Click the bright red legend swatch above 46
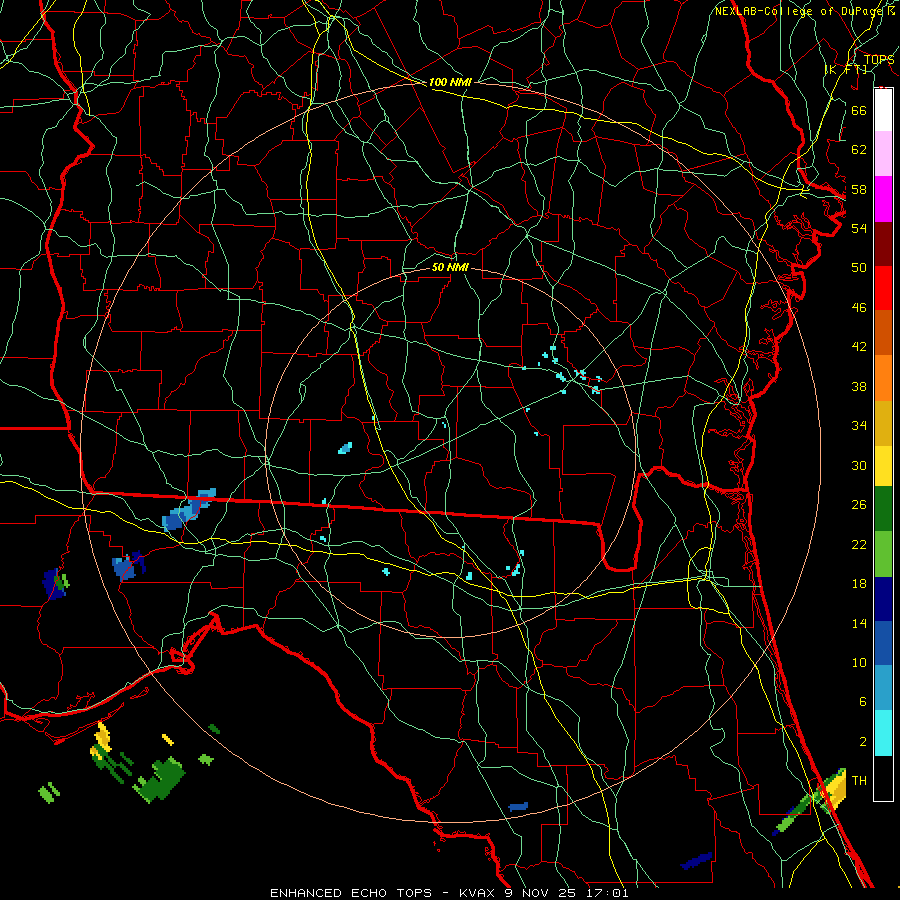Image resolution: width=900 pixels, height=900 pixels. 883,288
